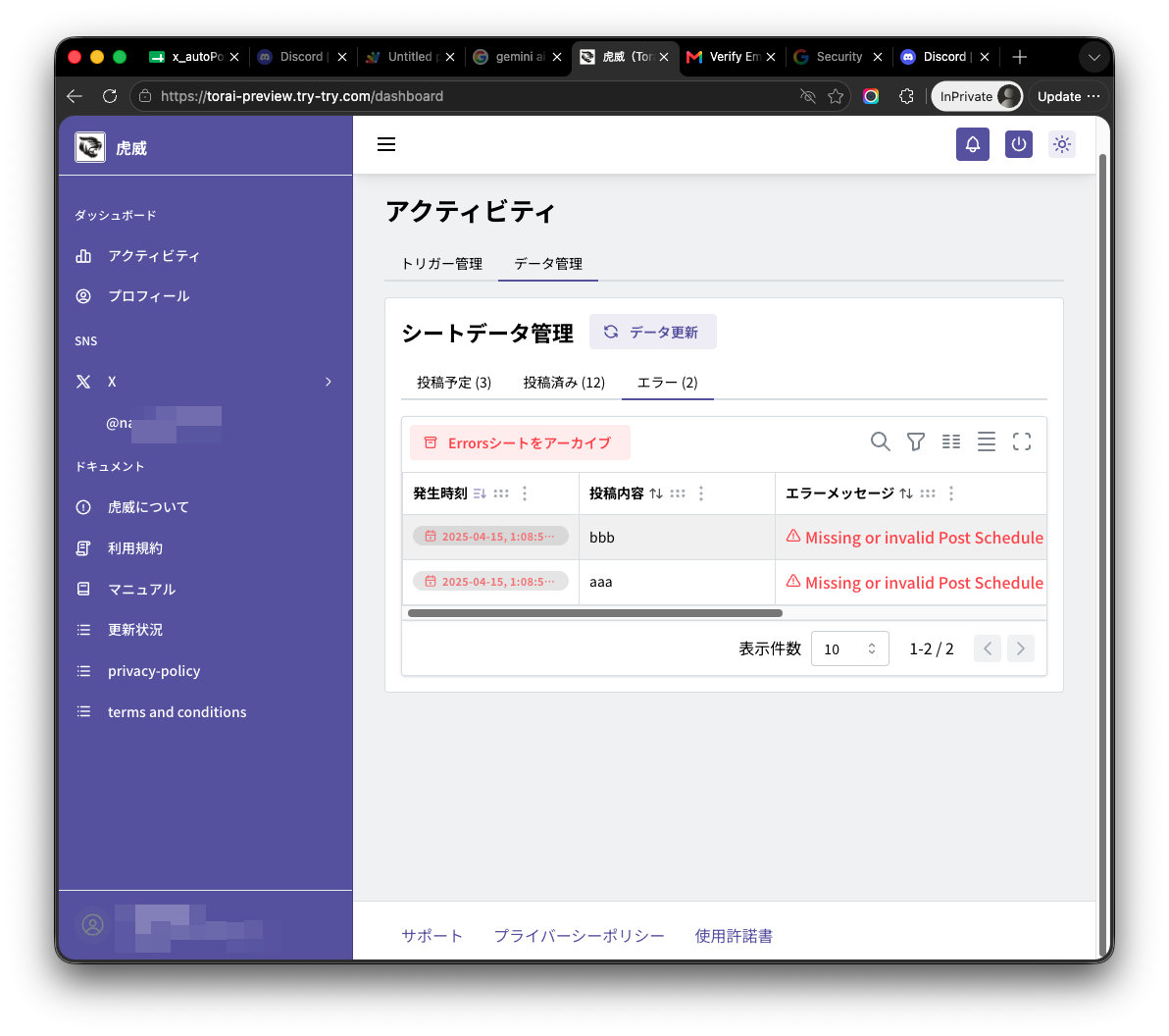Click the データ更新 refresh button
Image resolution: width=1169 pixels, height=1036 pixels.
click(x=652, y=332)
